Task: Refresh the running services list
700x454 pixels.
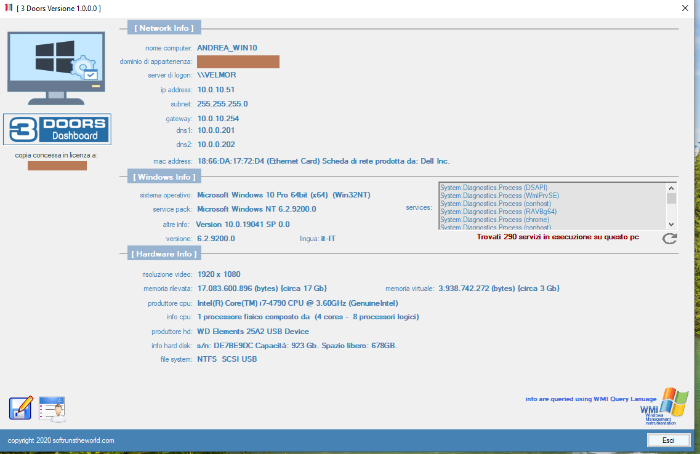Action: click(x=669, y=238)
